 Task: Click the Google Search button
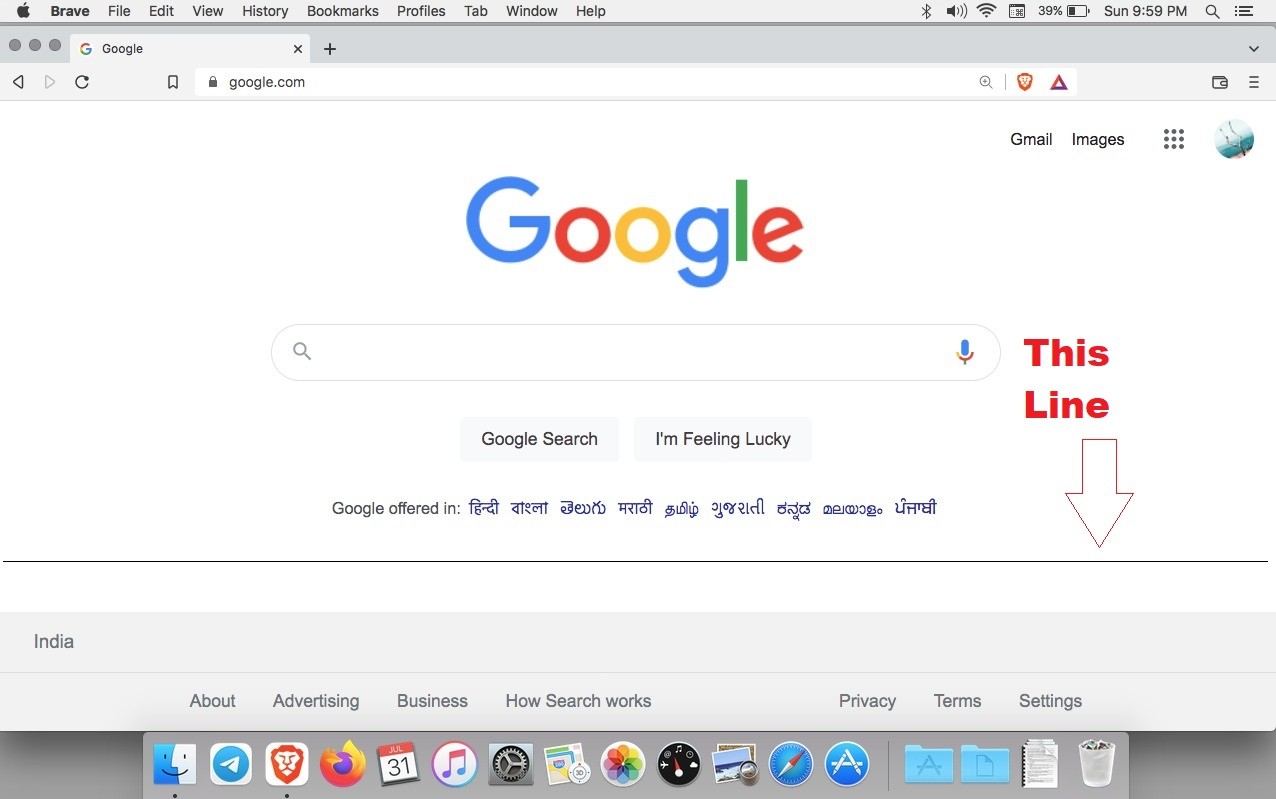point(539,439)
